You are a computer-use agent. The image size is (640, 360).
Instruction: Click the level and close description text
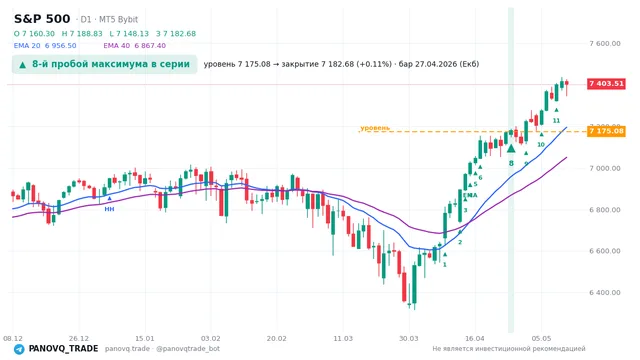pyautogui.click(x=341, y=64)
